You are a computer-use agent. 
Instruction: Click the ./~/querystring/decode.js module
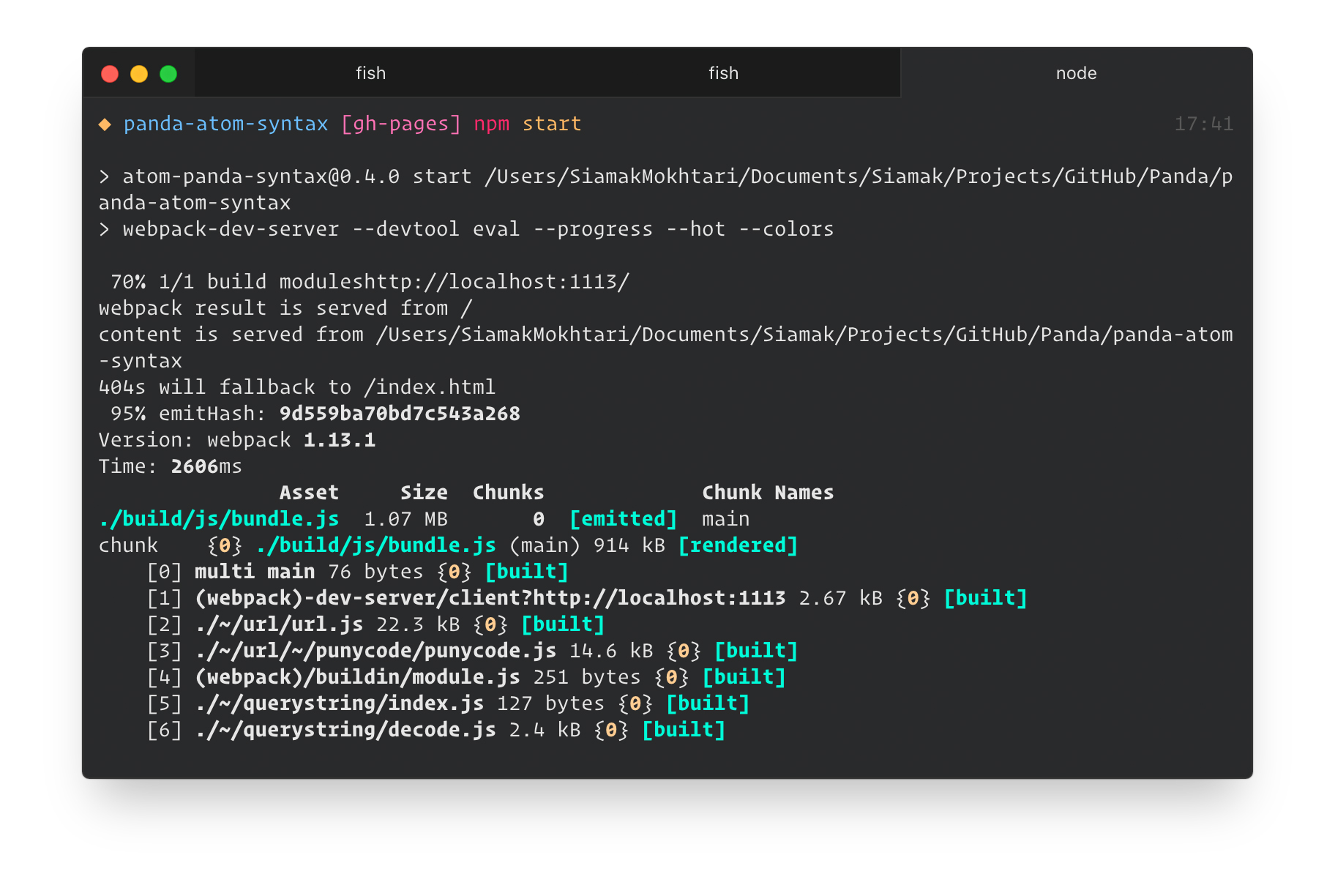(345, 730)
